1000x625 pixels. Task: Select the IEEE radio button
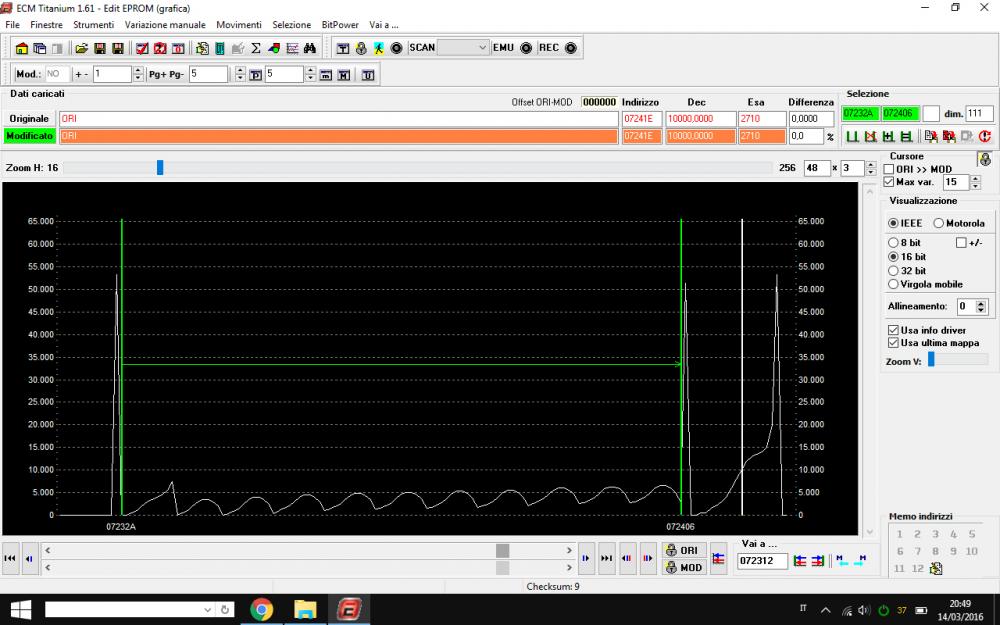coord(893,223)
